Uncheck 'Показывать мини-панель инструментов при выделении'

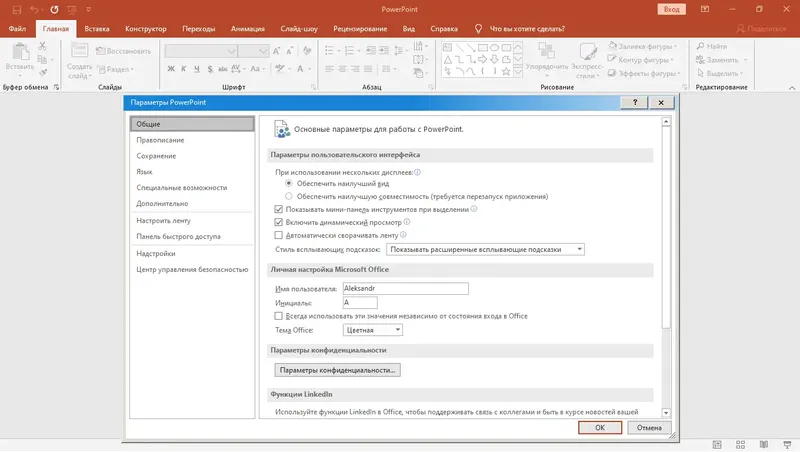pos(279,209)
